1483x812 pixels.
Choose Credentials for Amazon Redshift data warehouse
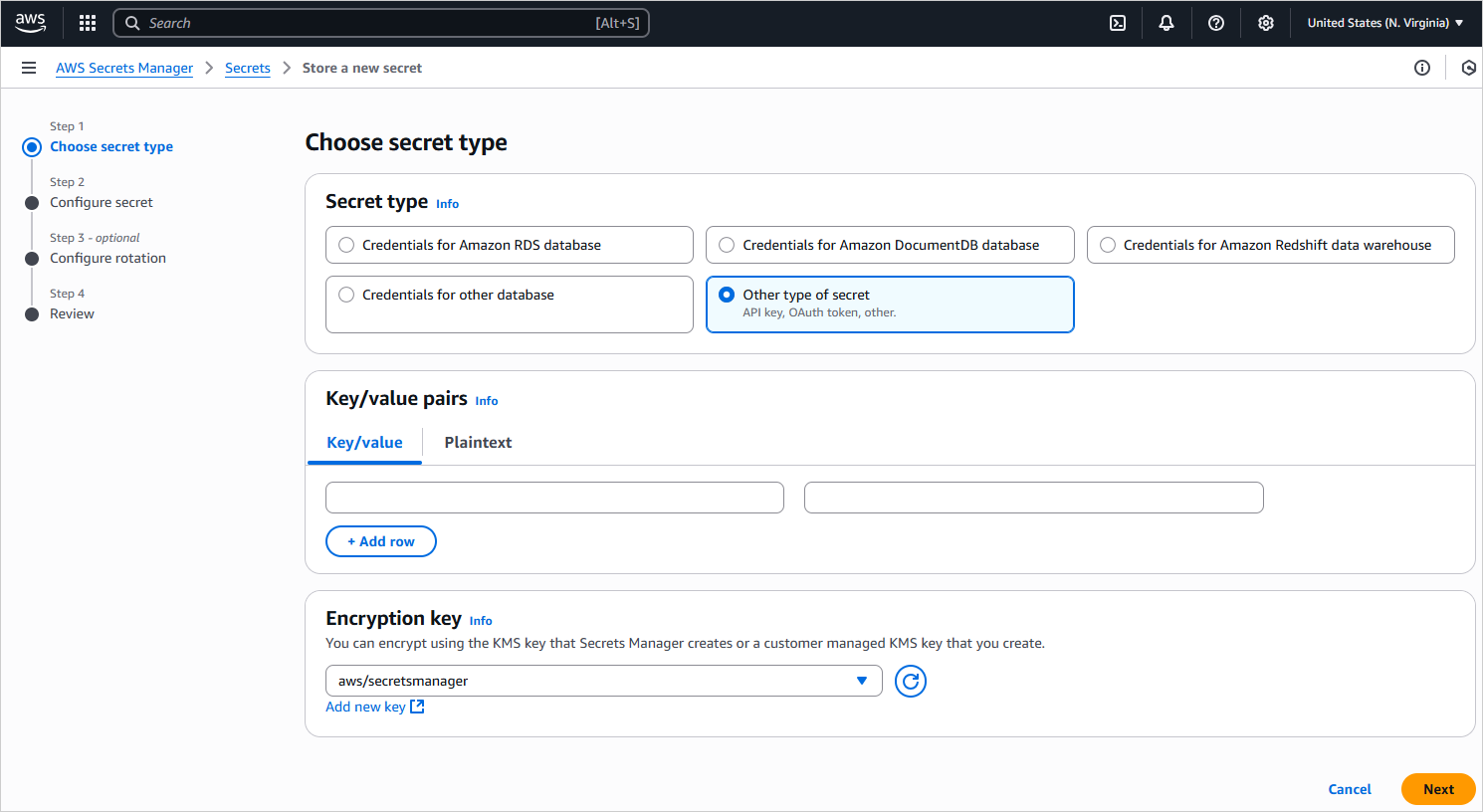[1108, 245]
